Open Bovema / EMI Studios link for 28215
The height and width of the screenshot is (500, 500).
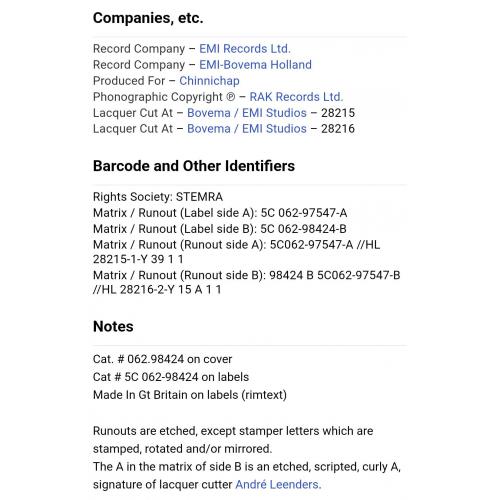[x=247, y=113]
